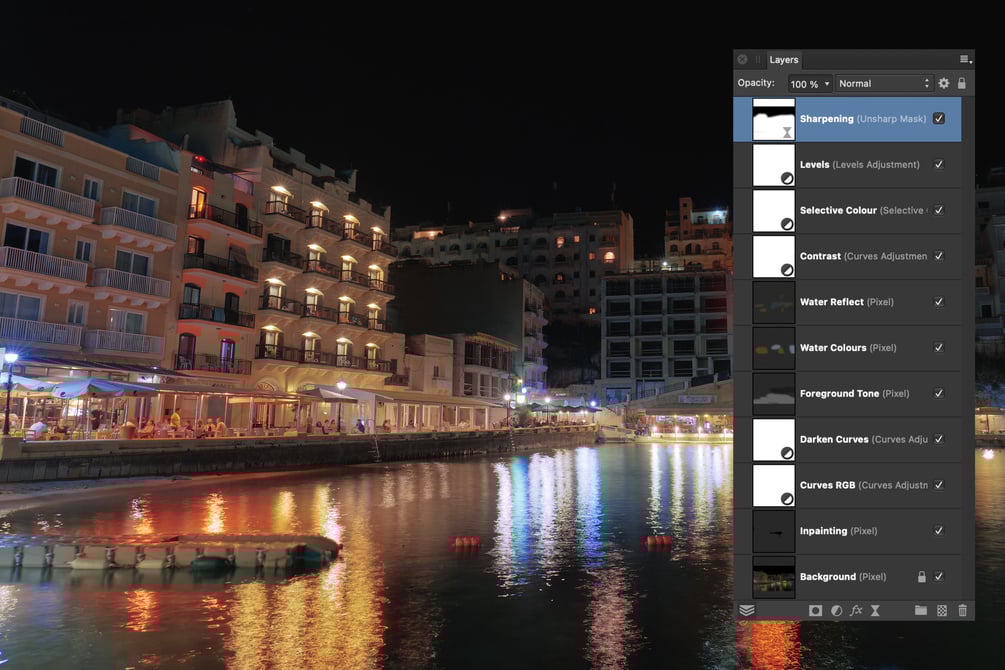Click the Group Layers folder icon

921,610
